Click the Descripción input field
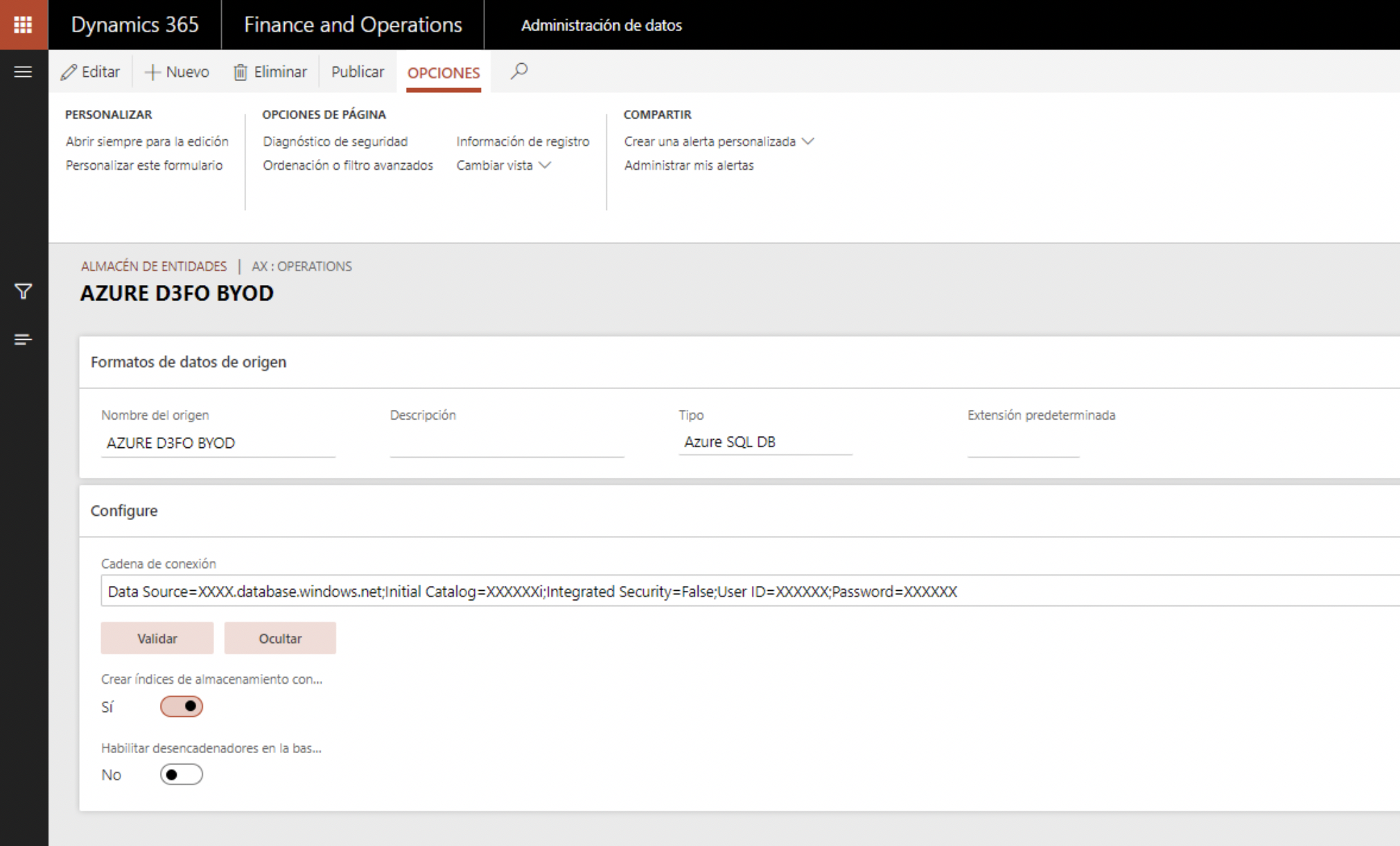The height and width of the screenshot is (846, 1400). [x=507, y=443]
